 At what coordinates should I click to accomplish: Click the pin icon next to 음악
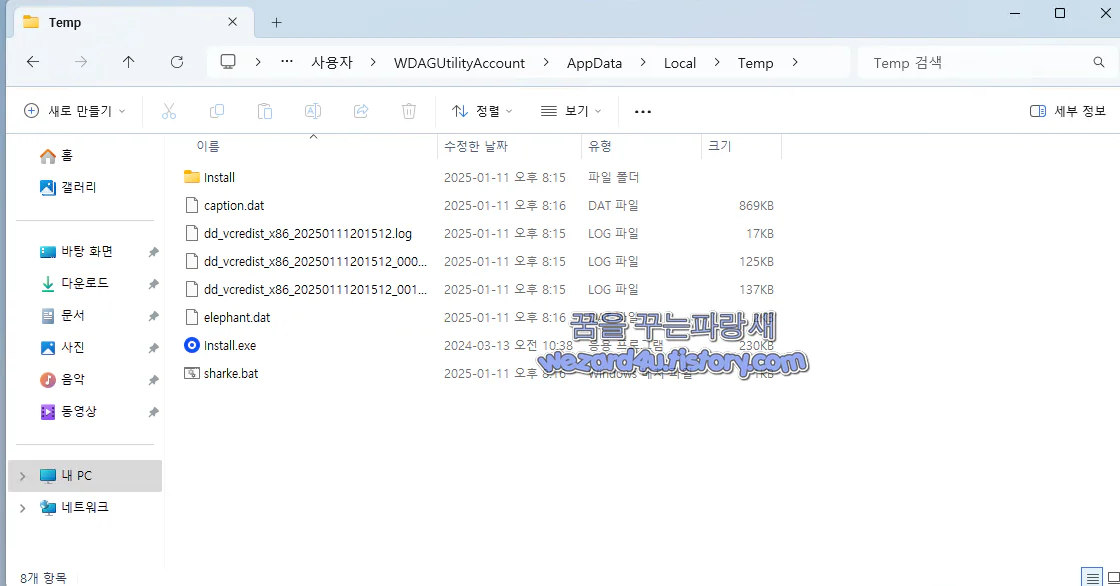tap(153, 380)
